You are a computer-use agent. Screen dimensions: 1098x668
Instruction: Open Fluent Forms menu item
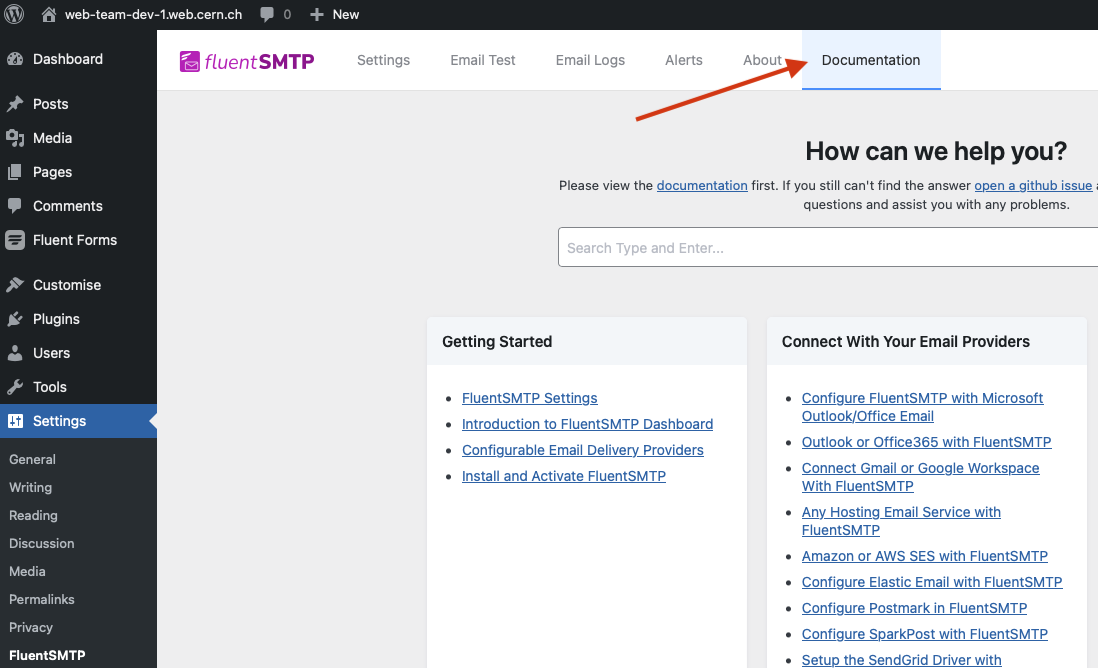coord(75,240)
